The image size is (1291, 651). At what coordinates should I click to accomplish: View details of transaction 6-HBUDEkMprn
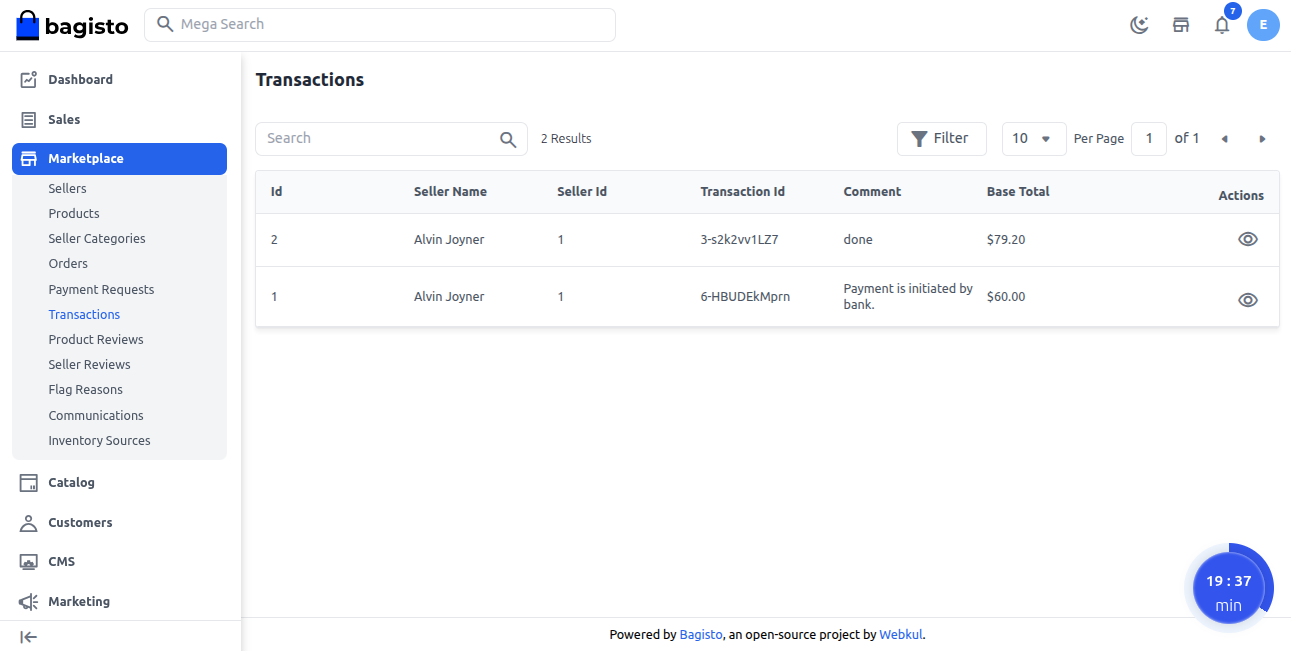coord(1247,299)
